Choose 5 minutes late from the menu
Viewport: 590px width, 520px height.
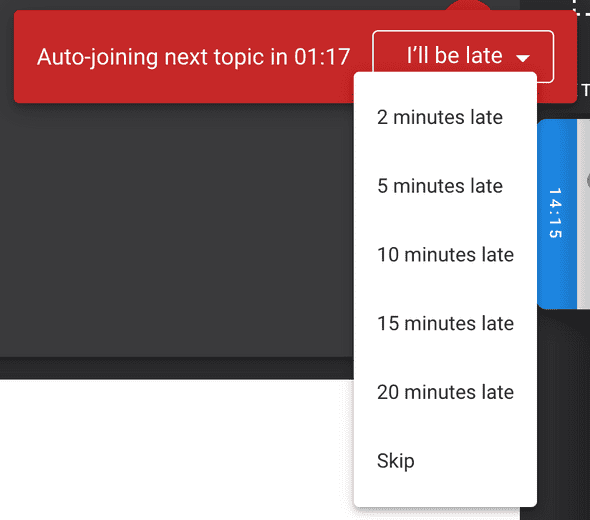click(445, 186)
